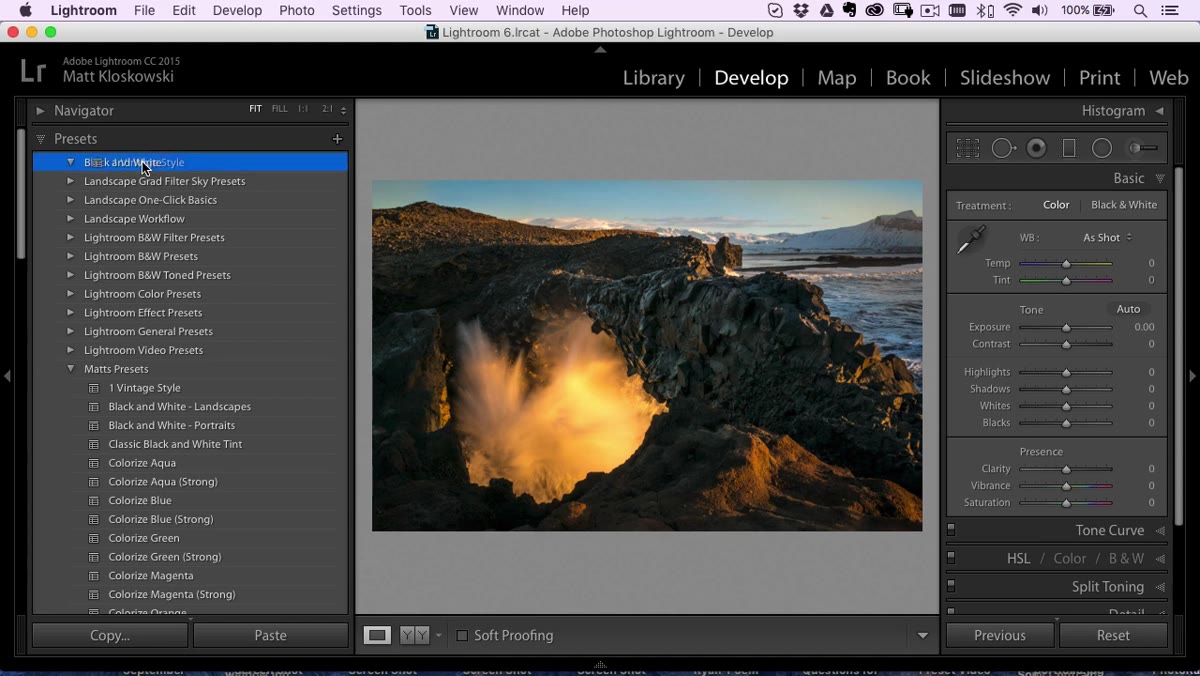Expand the Navigator panel
Image resolution: width=1200 pixels, height=676 pixels.
coord(40,111)
